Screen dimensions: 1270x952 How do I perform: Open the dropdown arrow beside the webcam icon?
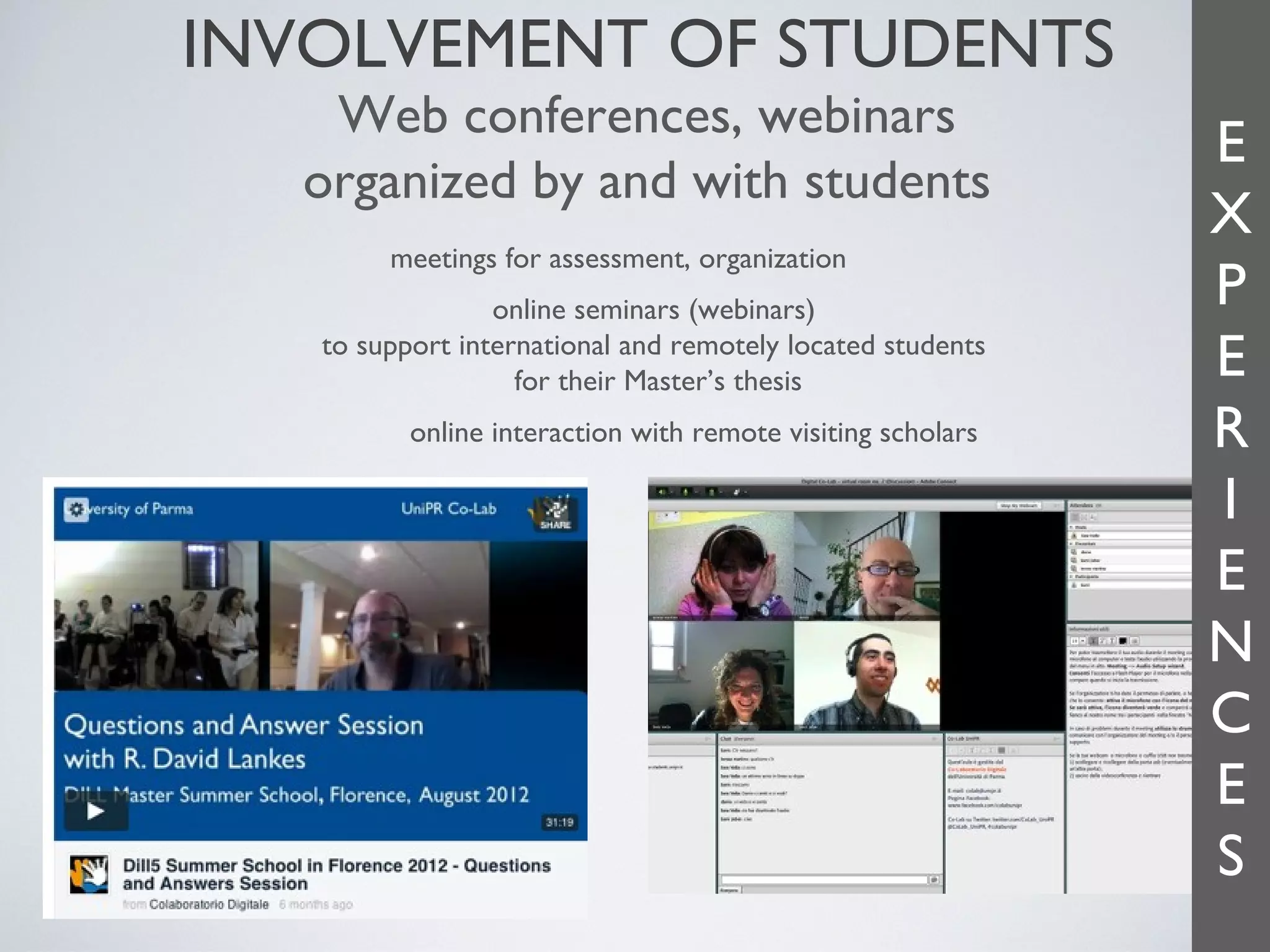point(721,492)
